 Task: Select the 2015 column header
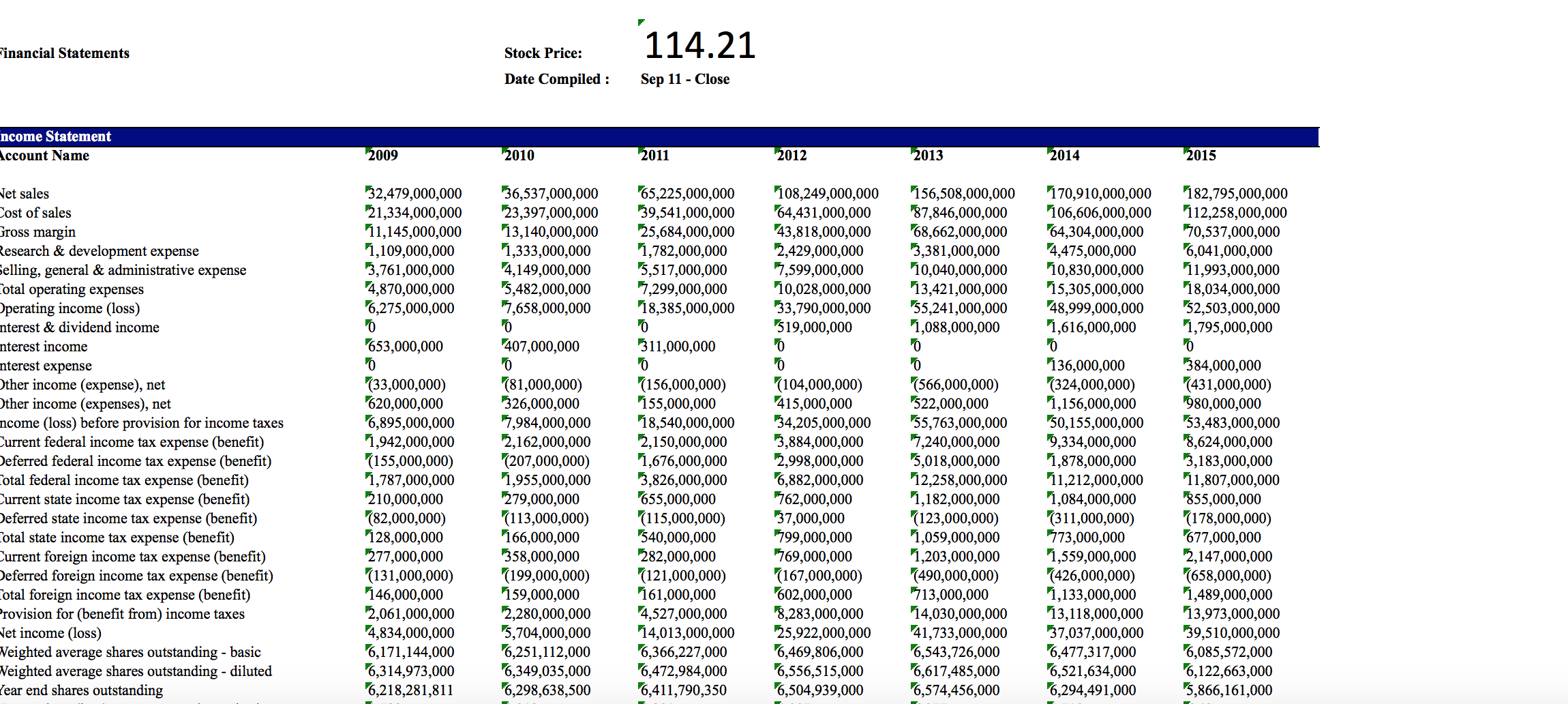click(1201, 156)
